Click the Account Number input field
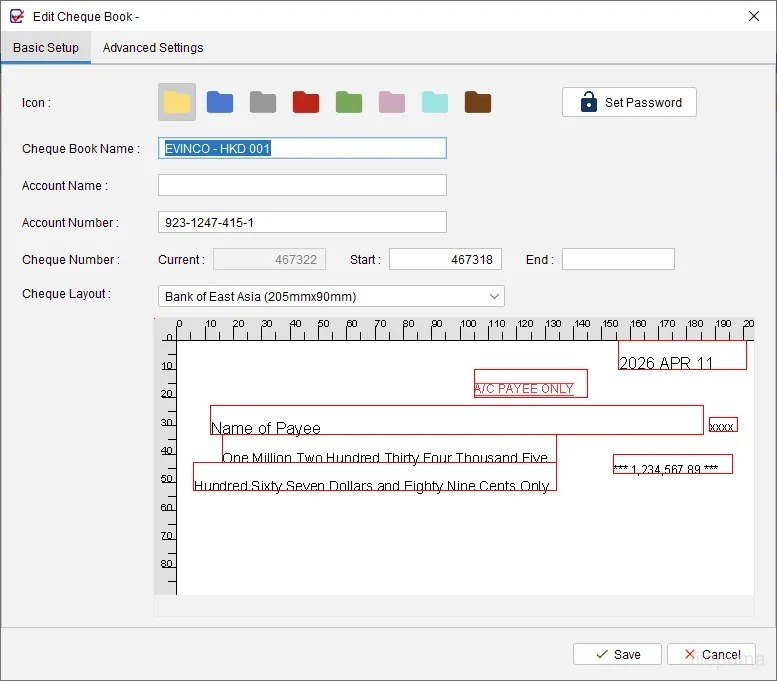The width and height of the screenshot is (777, 681). 302,222
